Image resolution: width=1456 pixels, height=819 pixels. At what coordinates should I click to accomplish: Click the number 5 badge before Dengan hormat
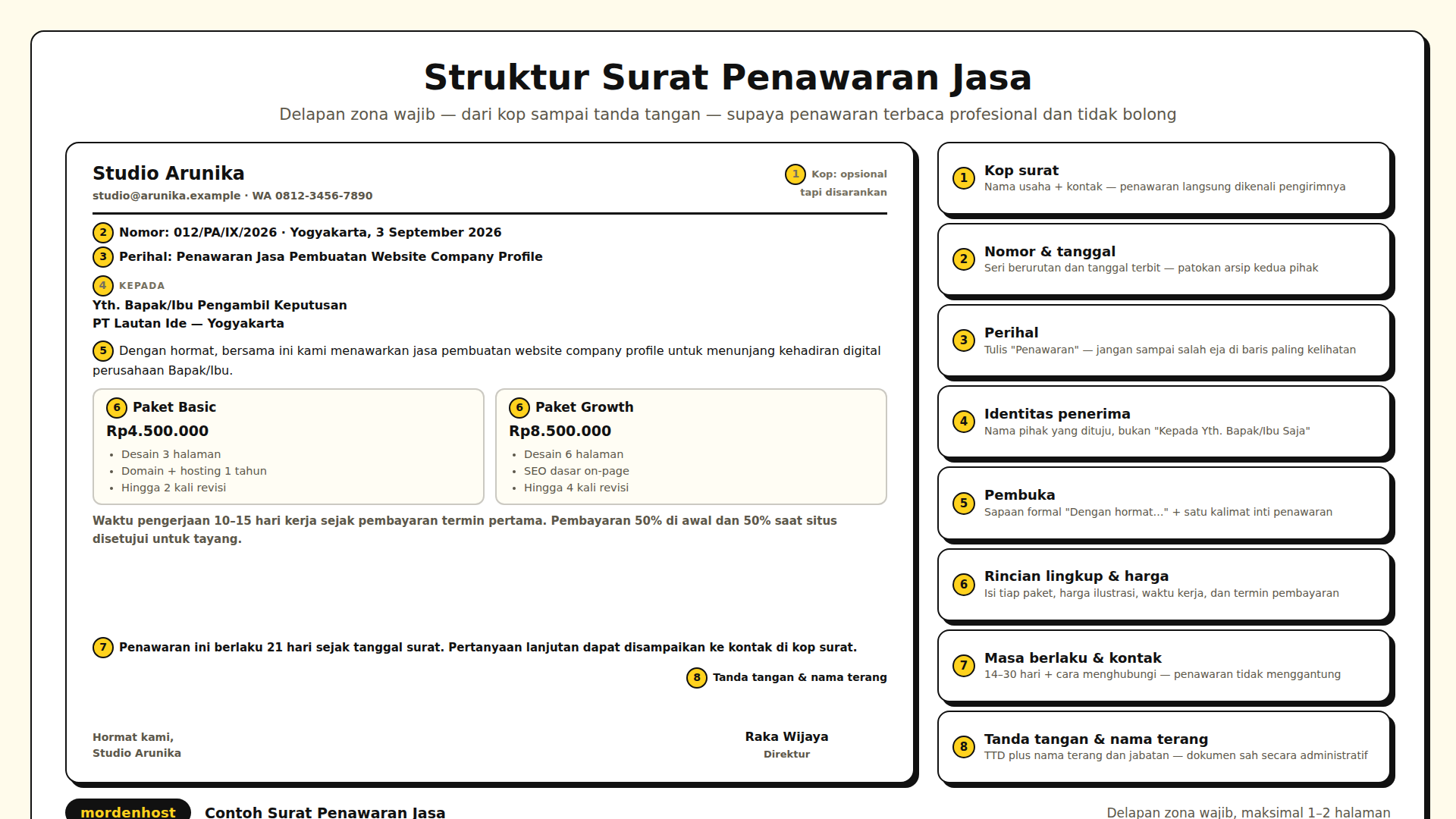click(x=103, y=351)
